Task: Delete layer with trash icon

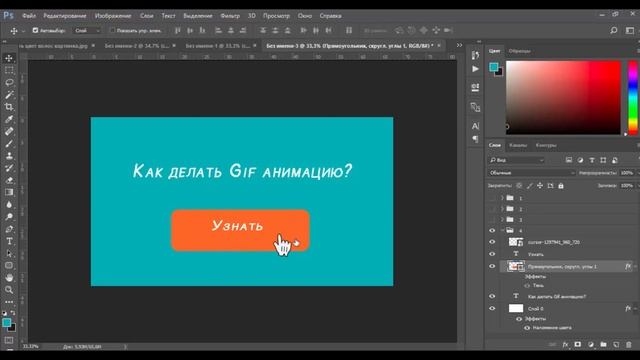Action: pyautogui.click(x=629, y=345)
